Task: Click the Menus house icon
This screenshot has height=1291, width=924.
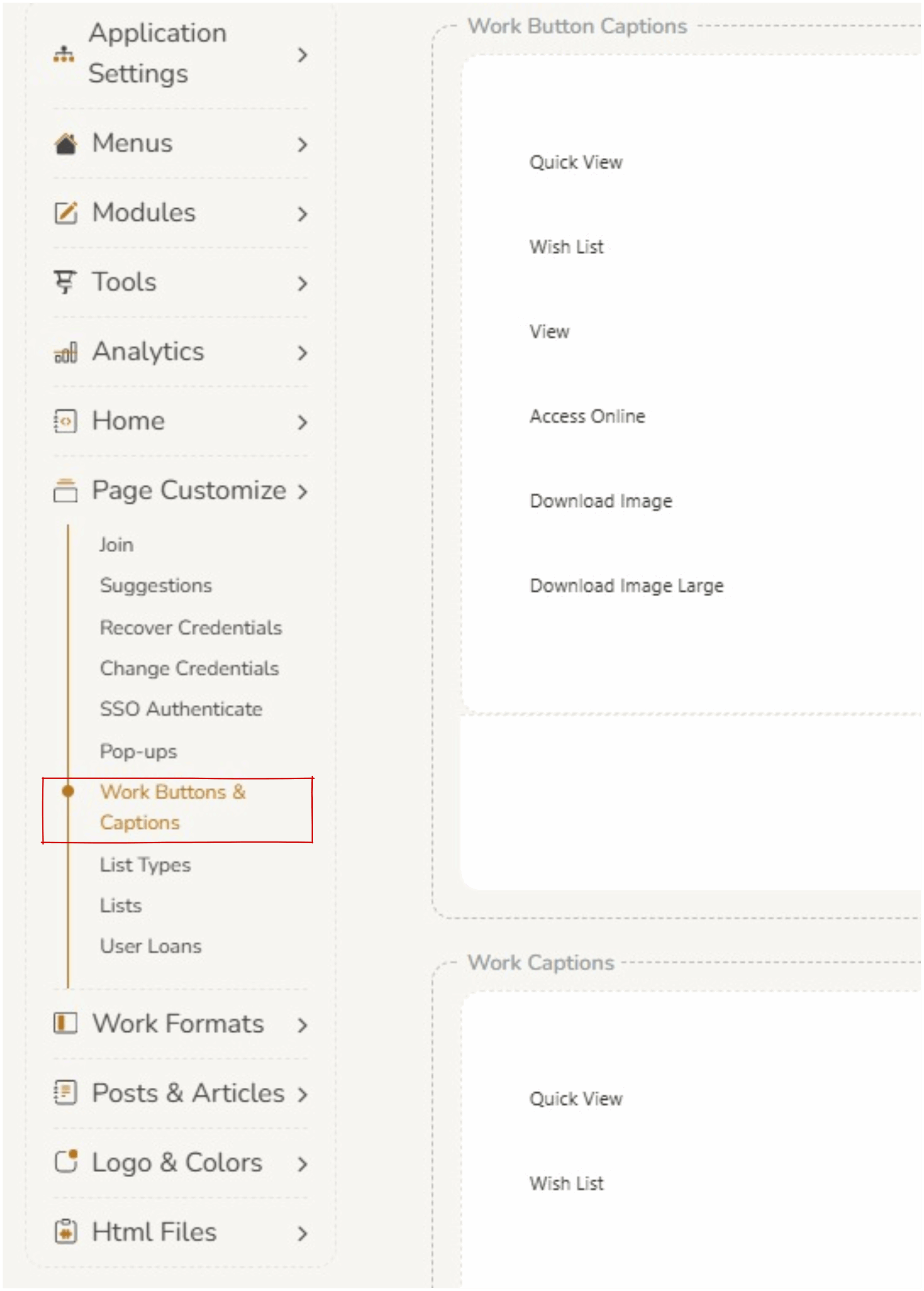Action: tap(66, 143)
